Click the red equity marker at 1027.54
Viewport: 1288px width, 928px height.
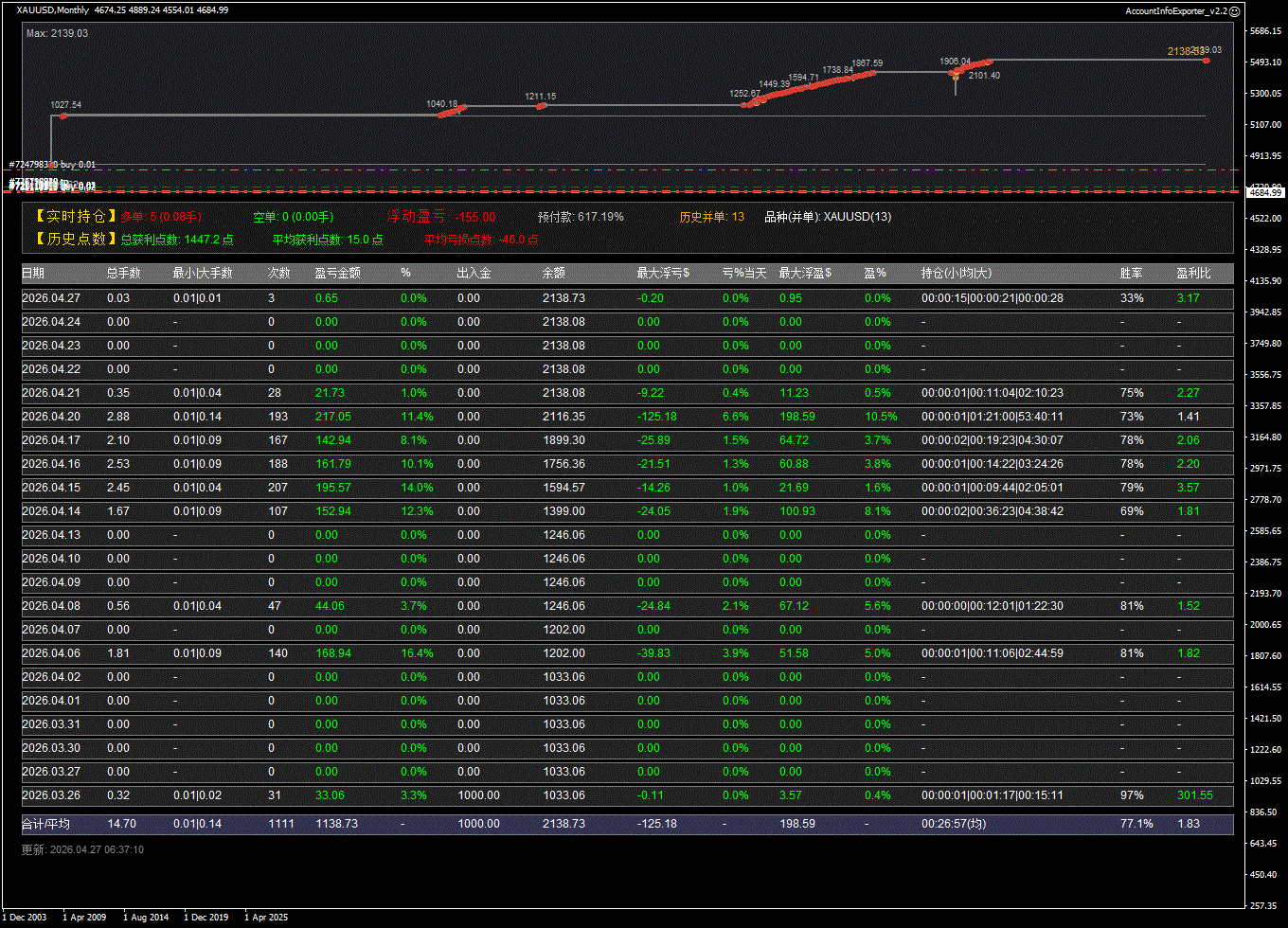click(63, 116)
